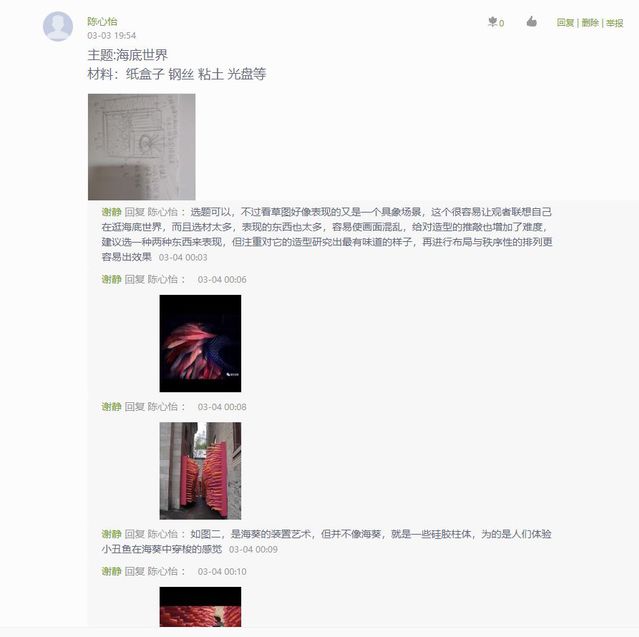
Task: Click the post timestamp 03-03 19:54
Action: [x=112, y=35]
